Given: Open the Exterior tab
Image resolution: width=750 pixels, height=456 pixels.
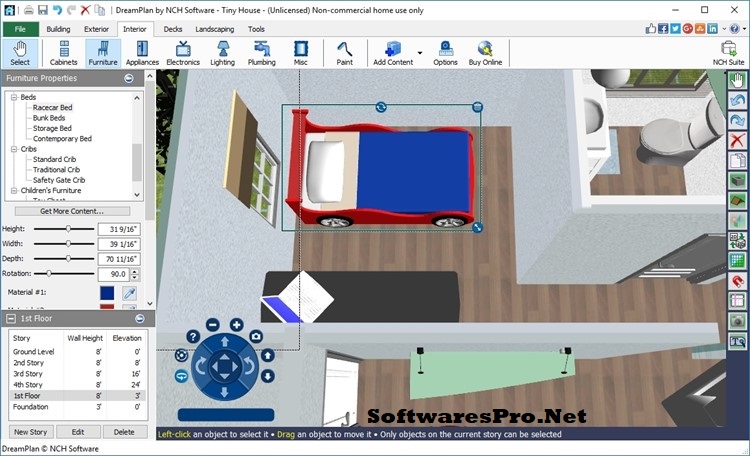Looking at the screenshot, I should tap(97, 29).
